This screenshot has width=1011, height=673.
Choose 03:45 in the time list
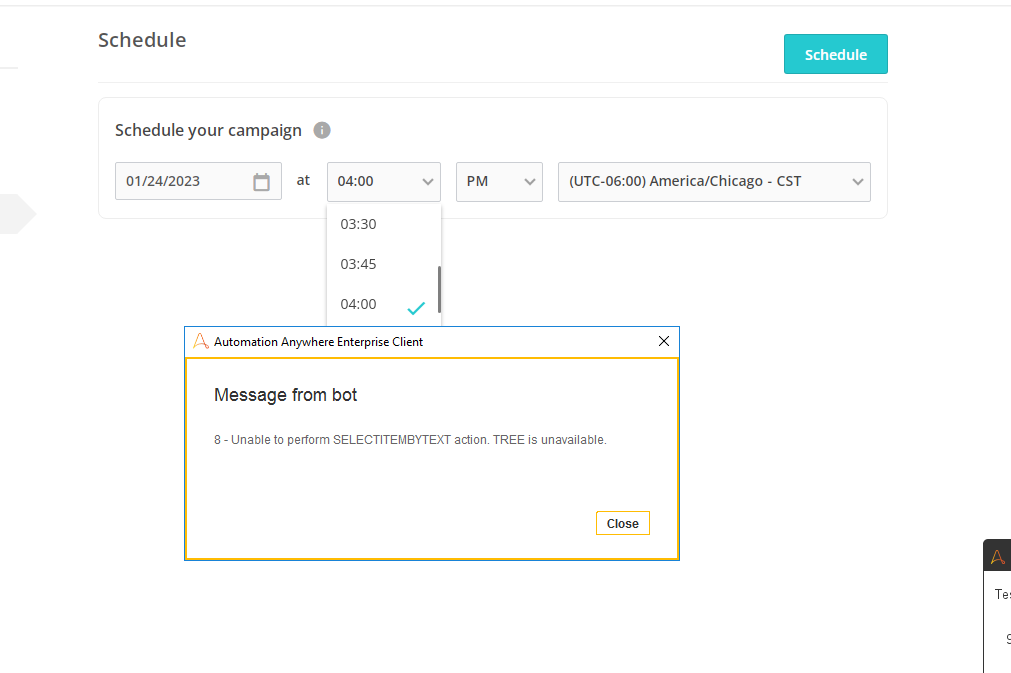(384, 264)
